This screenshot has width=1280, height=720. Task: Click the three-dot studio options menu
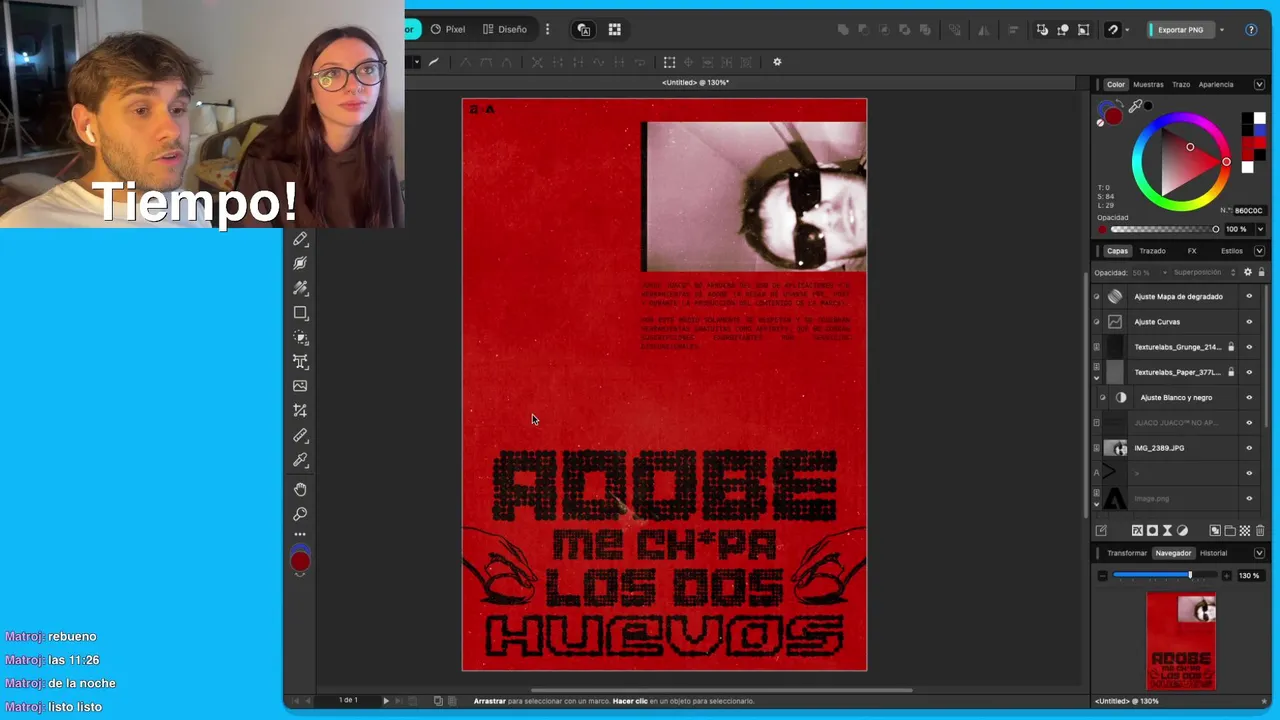547,30
